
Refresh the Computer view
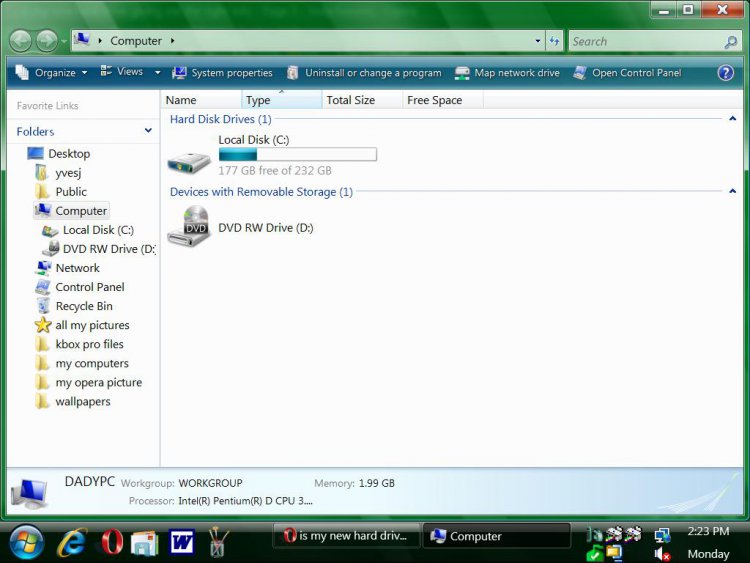pyautogui.click(x=554, y=41)
